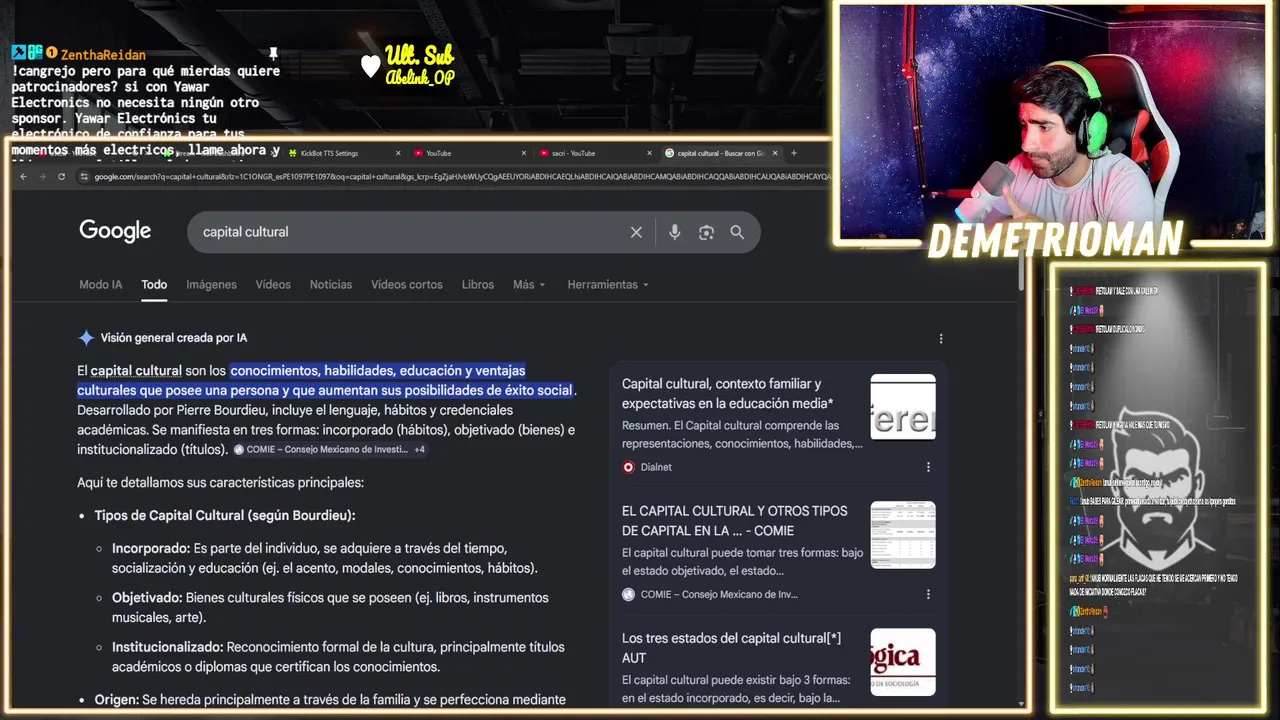
Task: Start voice search with the microphone icon
Action: [675, 232]
